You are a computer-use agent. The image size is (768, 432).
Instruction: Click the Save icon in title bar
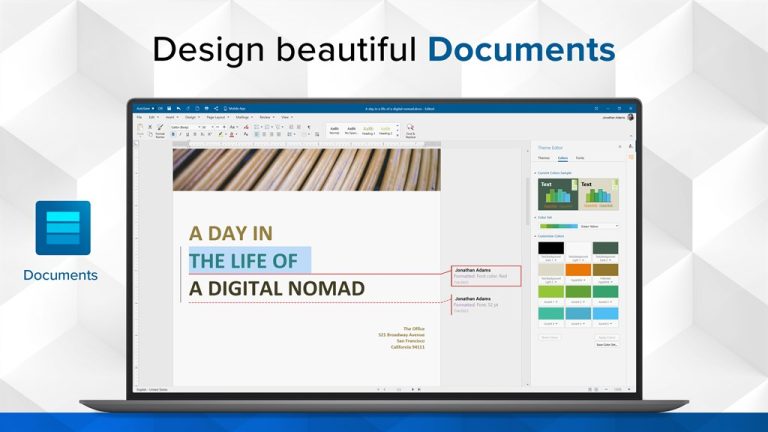click(x=171, y=107)
